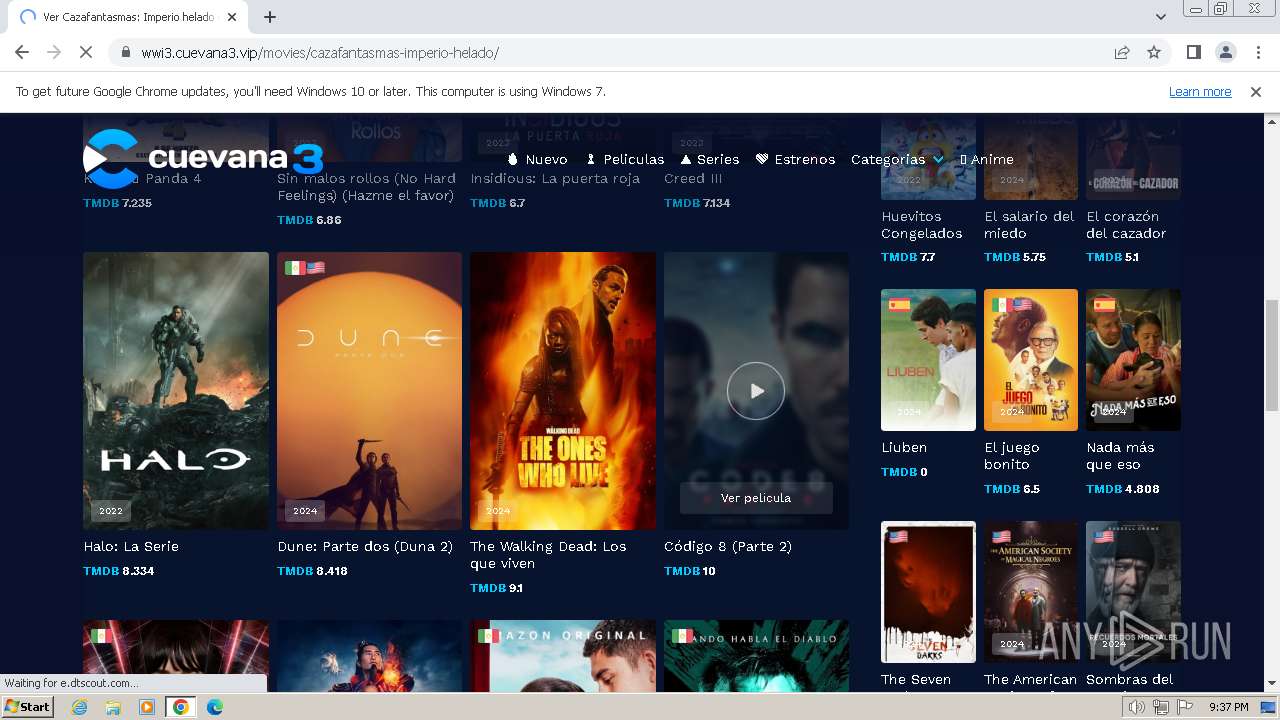Launch Internet Explorer from taskbar
This screenshot has height=720, width=1280.
point(80,707)
